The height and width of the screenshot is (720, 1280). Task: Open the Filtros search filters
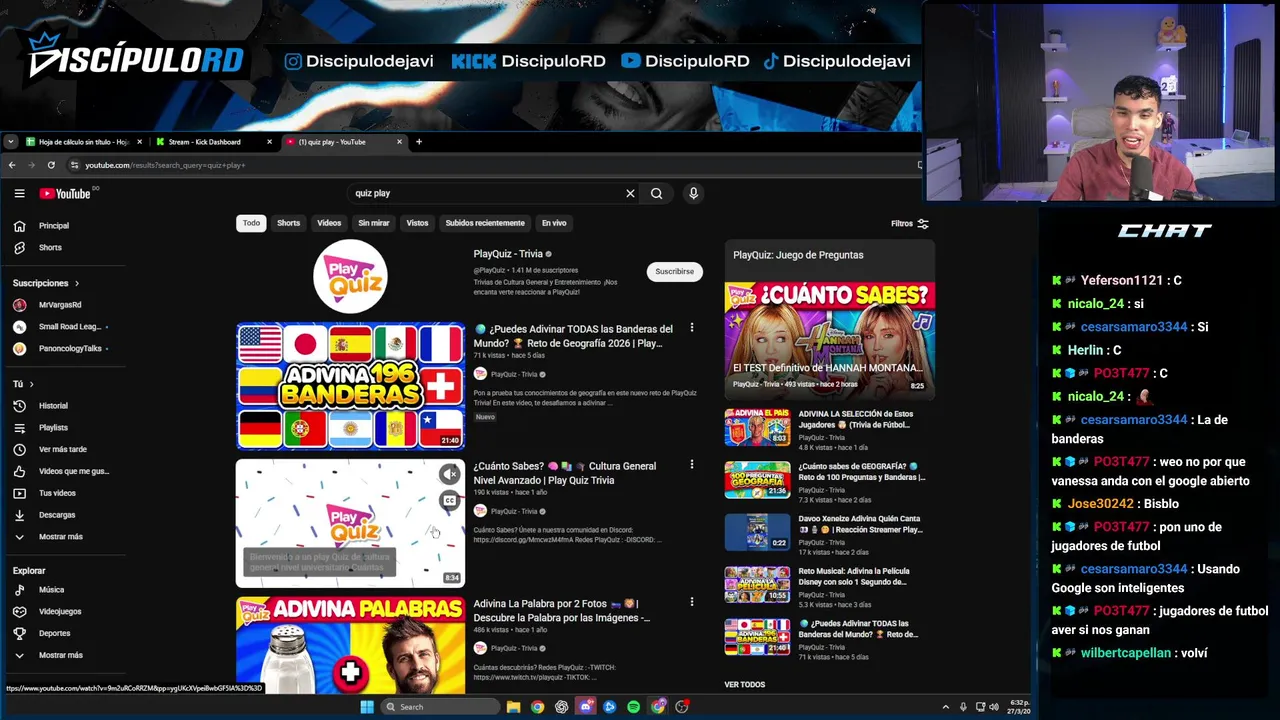pyautogui.click(x=910, y=224)
